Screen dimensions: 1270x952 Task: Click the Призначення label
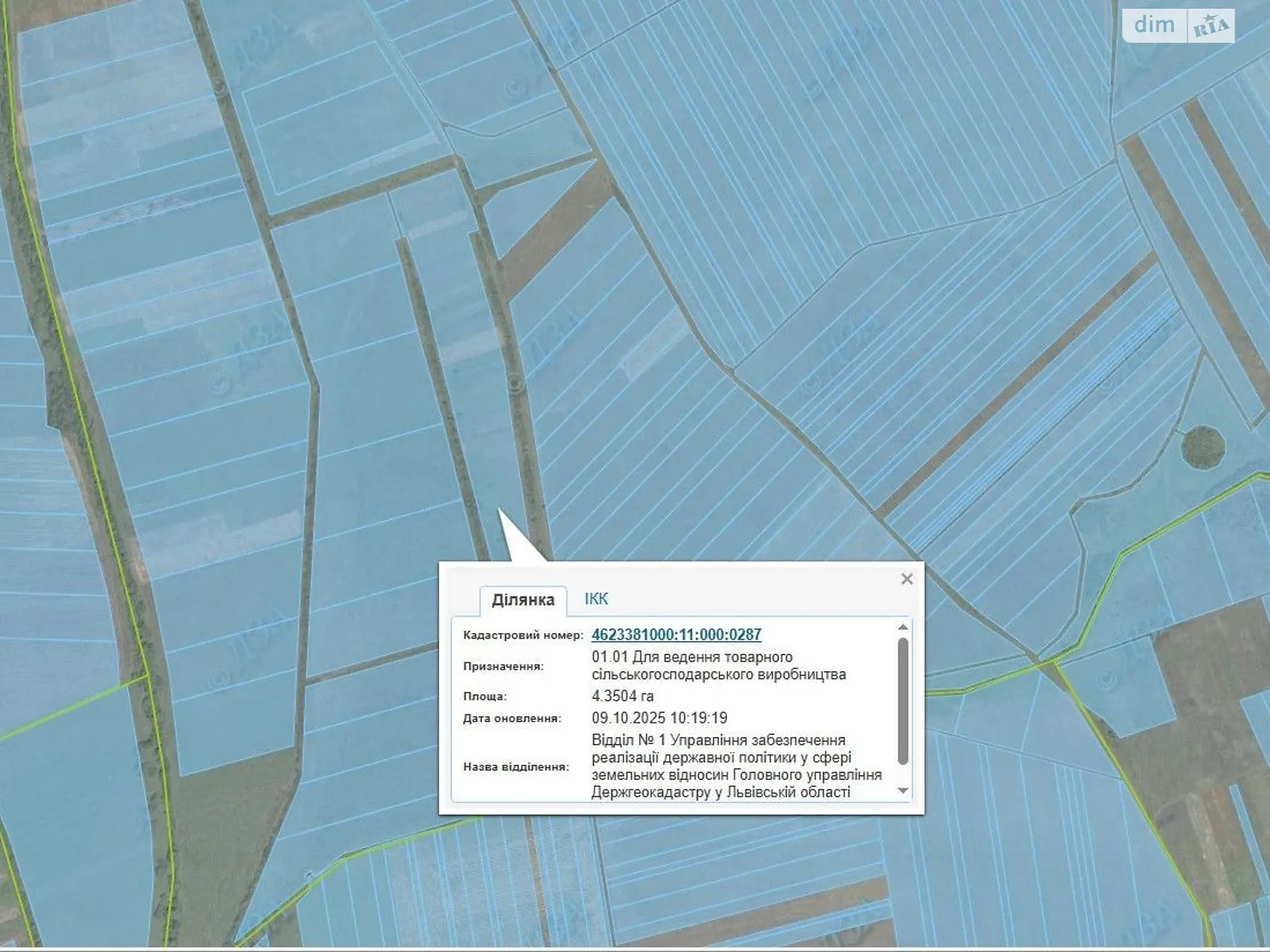click(x=503, y=666)
